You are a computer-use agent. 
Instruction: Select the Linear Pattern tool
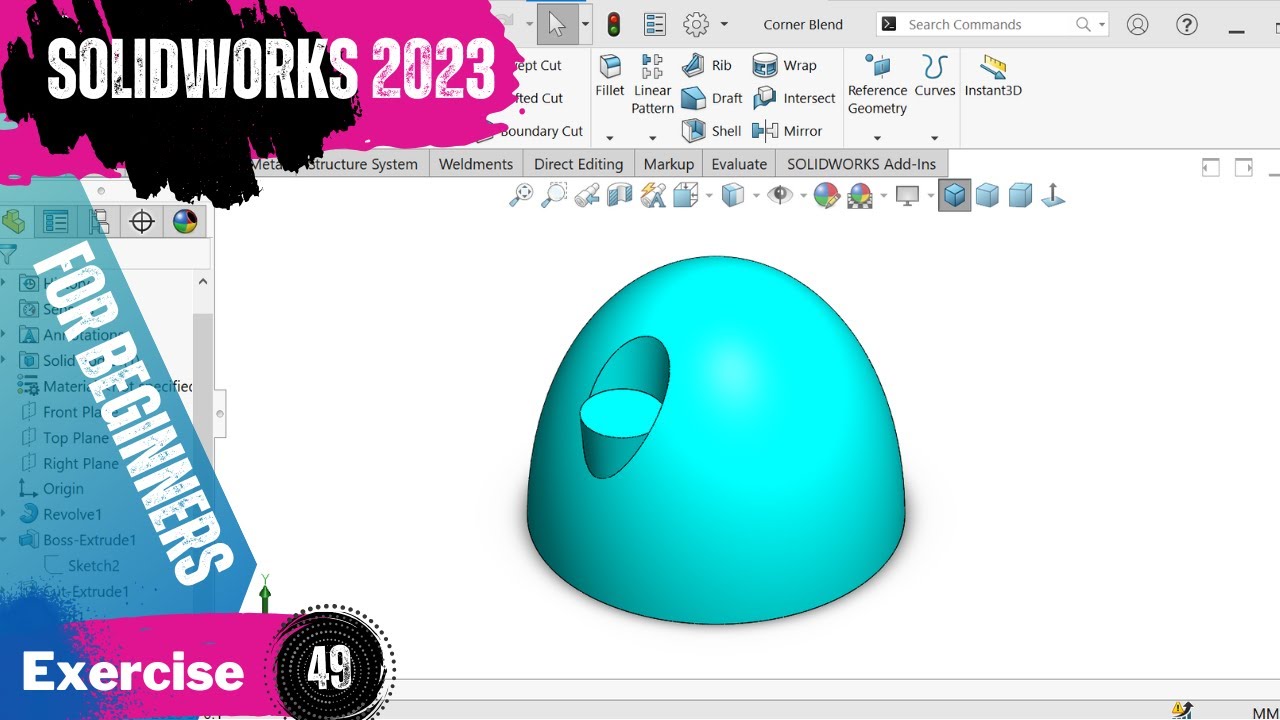(653, 85)
